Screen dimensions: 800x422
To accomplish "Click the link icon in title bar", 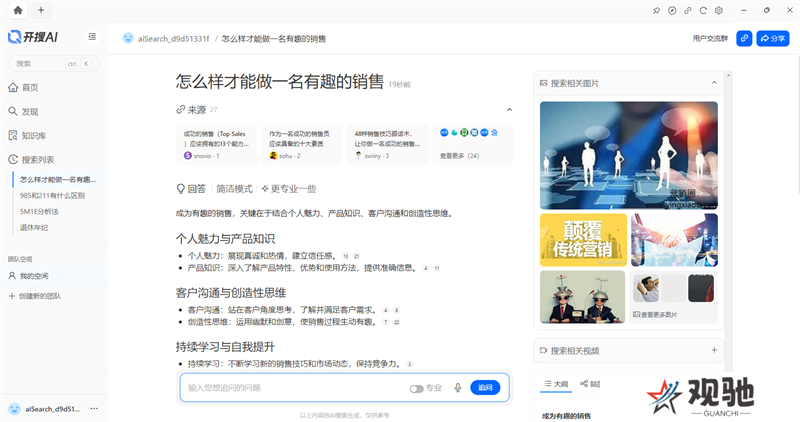I will [x=688, y=11].
